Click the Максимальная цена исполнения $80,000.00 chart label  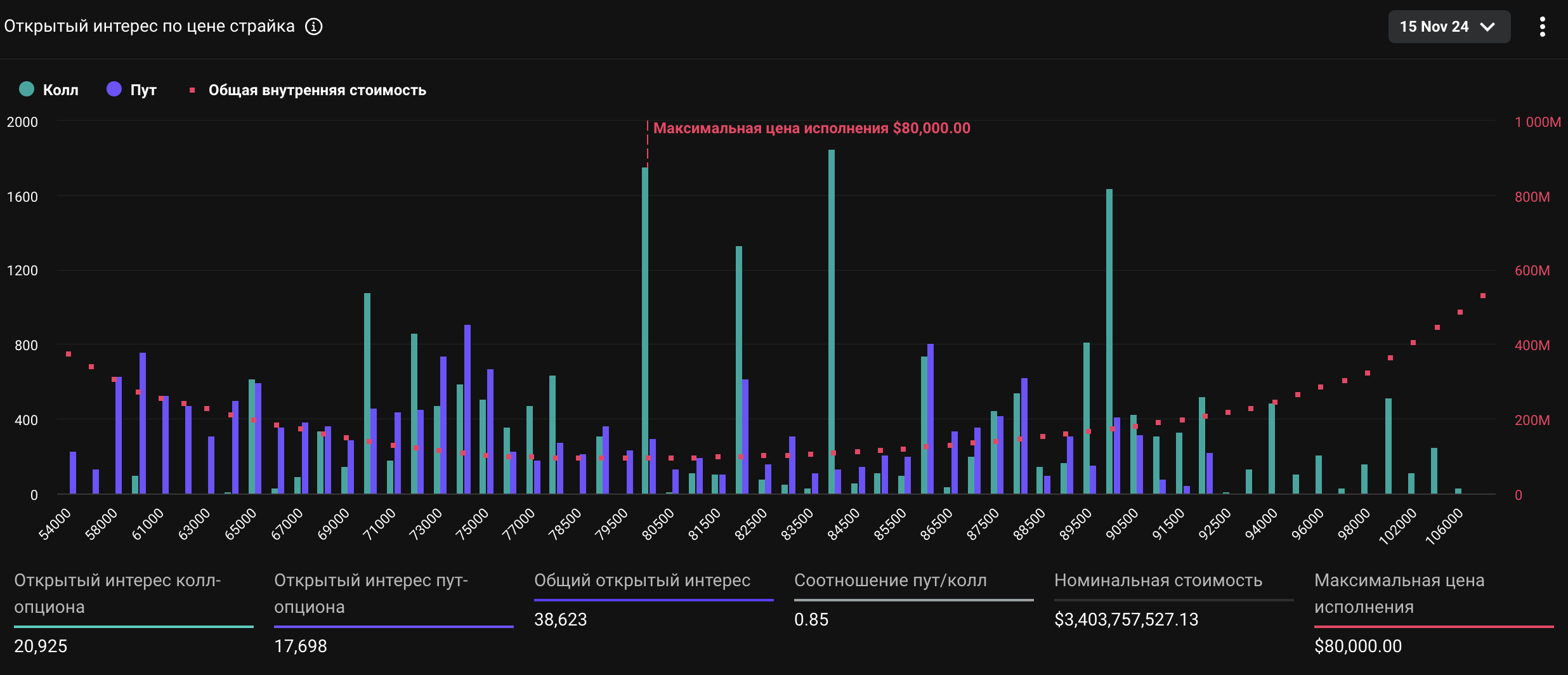point(811,128)
